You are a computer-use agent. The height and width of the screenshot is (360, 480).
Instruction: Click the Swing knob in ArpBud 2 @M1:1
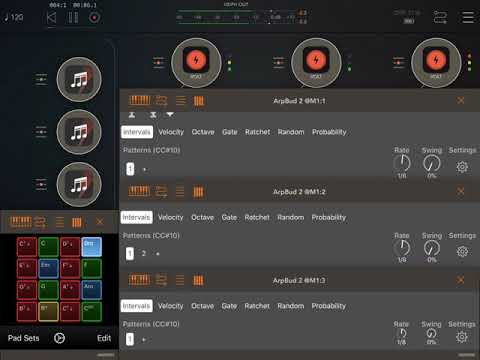432,163
